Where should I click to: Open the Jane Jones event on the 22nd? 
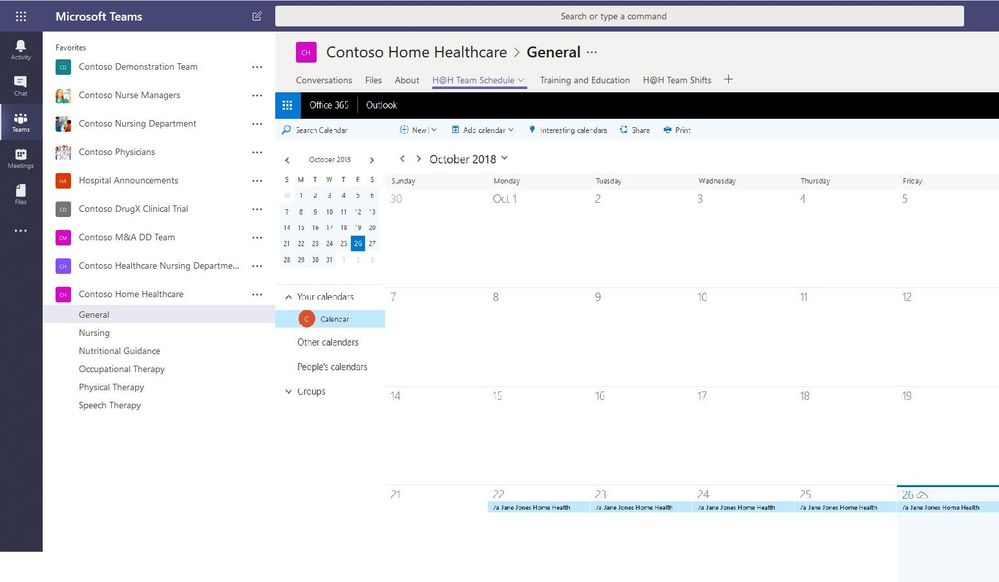tap(539, 507)
